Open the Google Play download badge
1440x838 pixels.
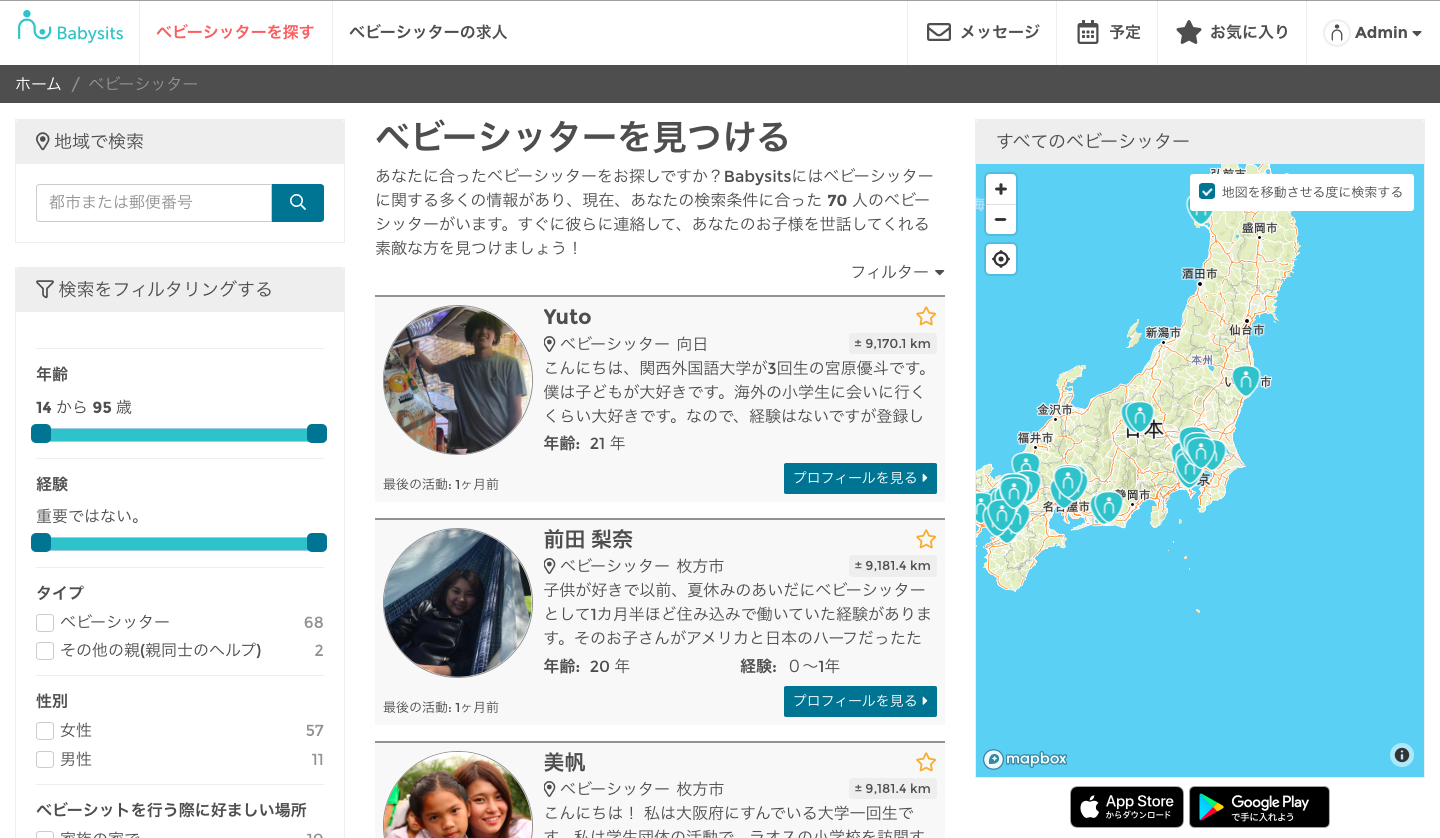1259,807
